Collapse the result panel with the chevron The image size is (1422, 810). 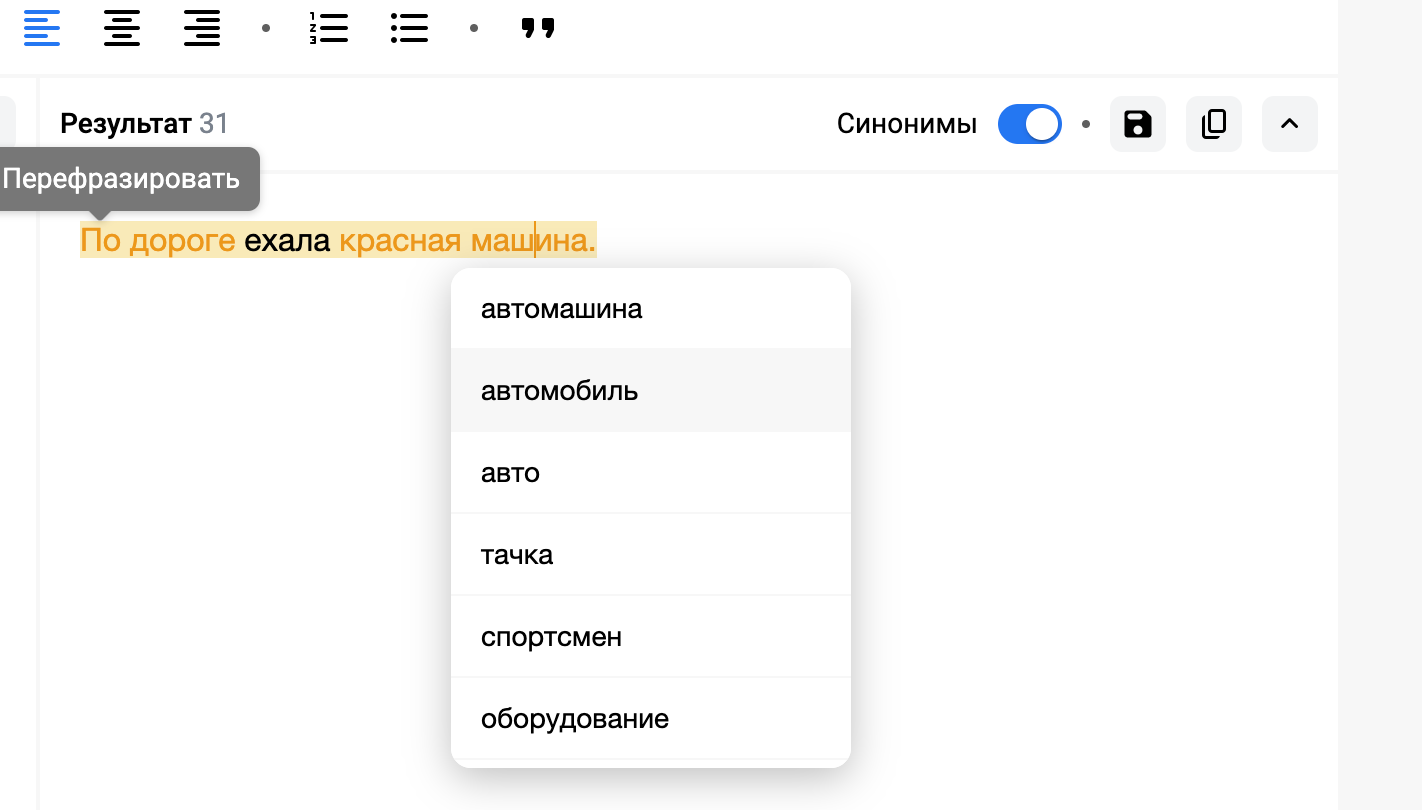click(1289, 124)
